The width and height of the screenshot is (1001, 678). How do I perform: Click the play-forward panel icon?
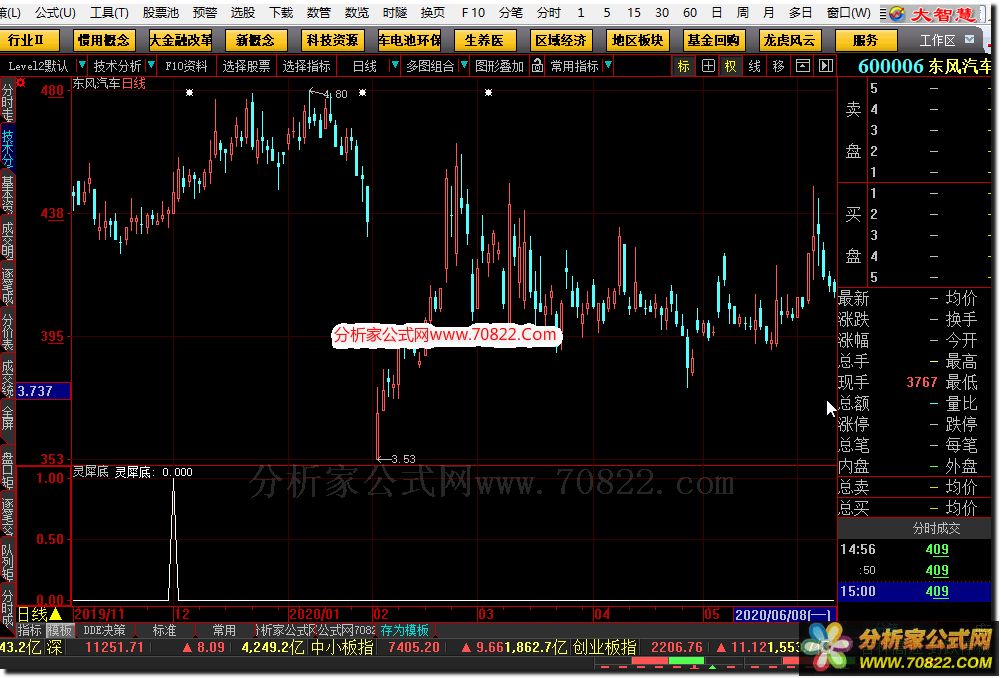[825, 66]
